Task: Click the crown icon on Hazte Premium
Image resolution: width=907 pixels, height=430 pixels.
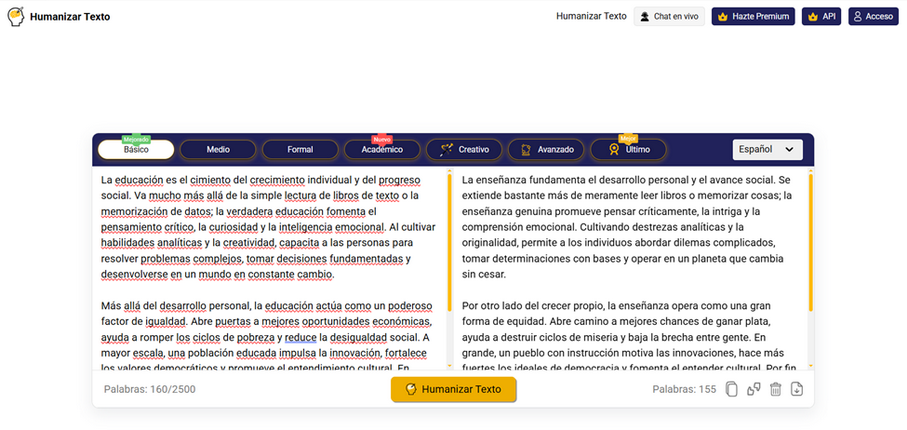Action: [x=722, y=17]
